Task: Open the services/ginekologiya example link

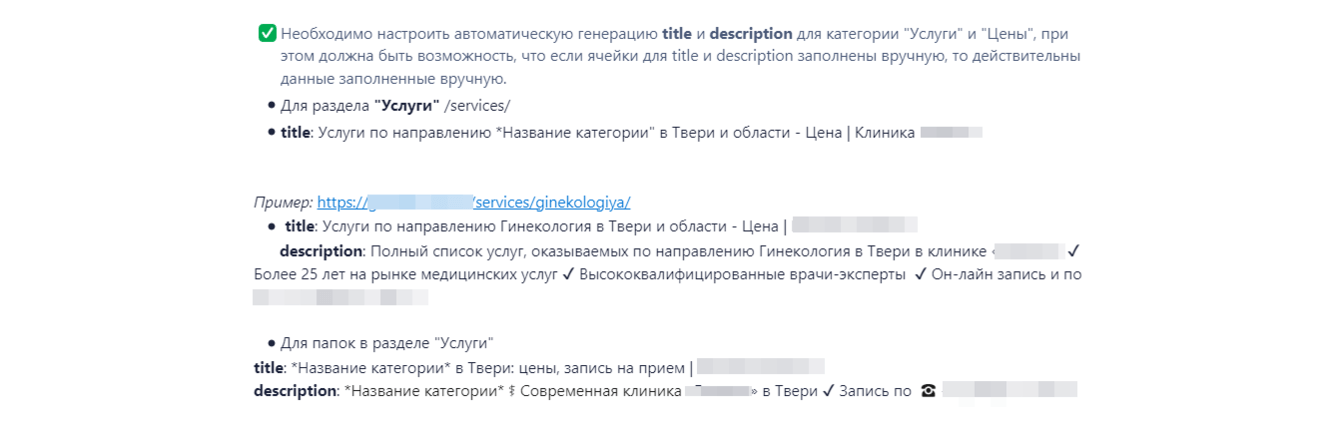Action: click(473, 201)
